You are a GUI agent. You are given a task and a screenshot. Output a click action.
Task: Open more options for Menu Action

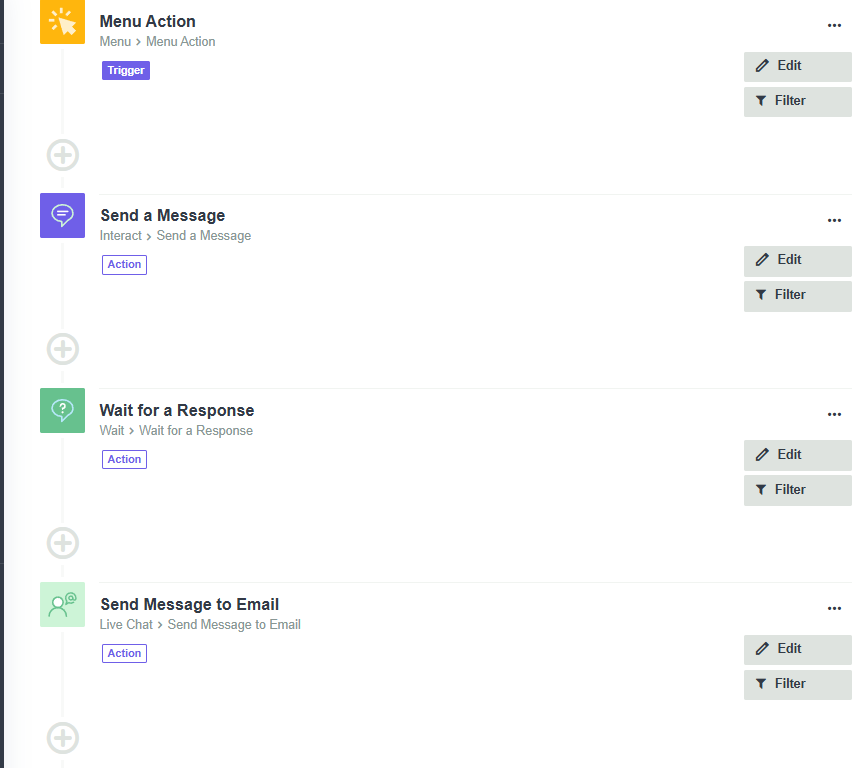(834, 25)
